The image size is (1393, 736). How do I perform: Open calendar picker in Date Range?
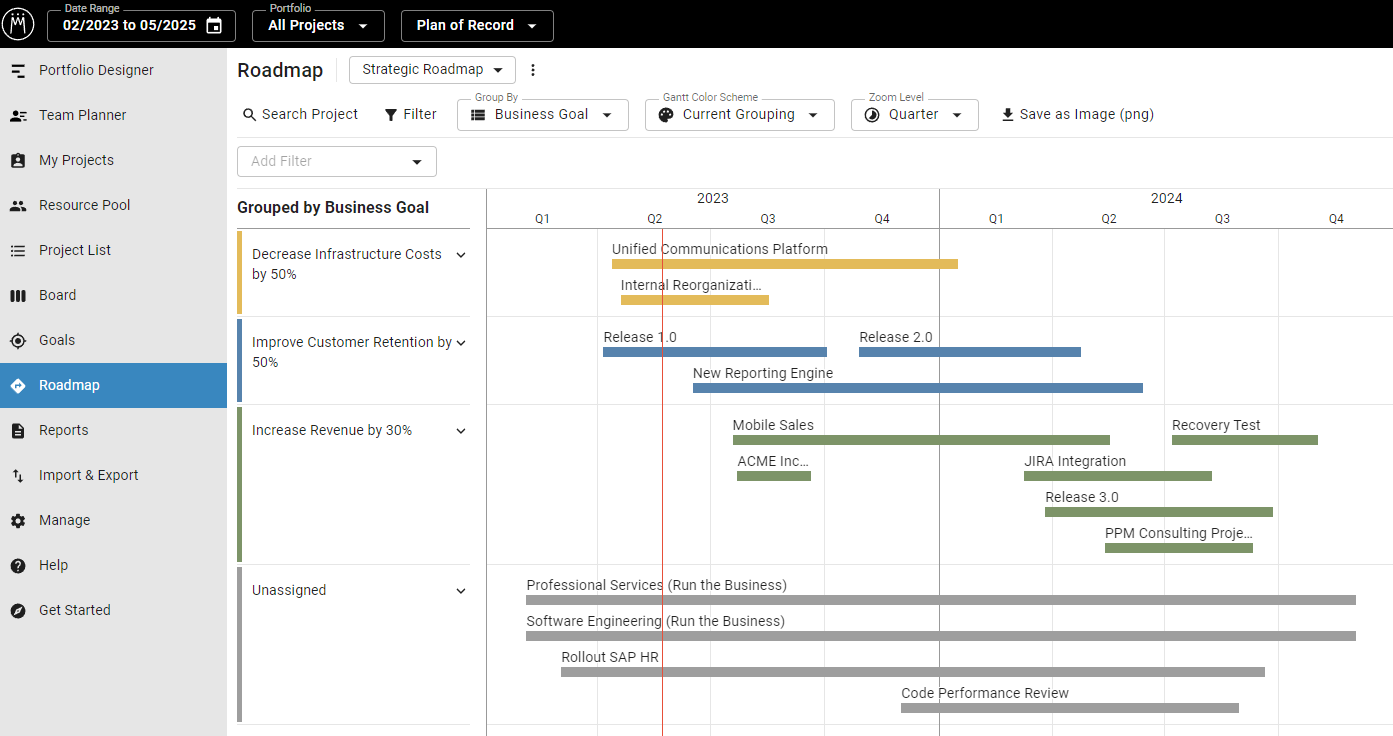click(x=214, y=26)
